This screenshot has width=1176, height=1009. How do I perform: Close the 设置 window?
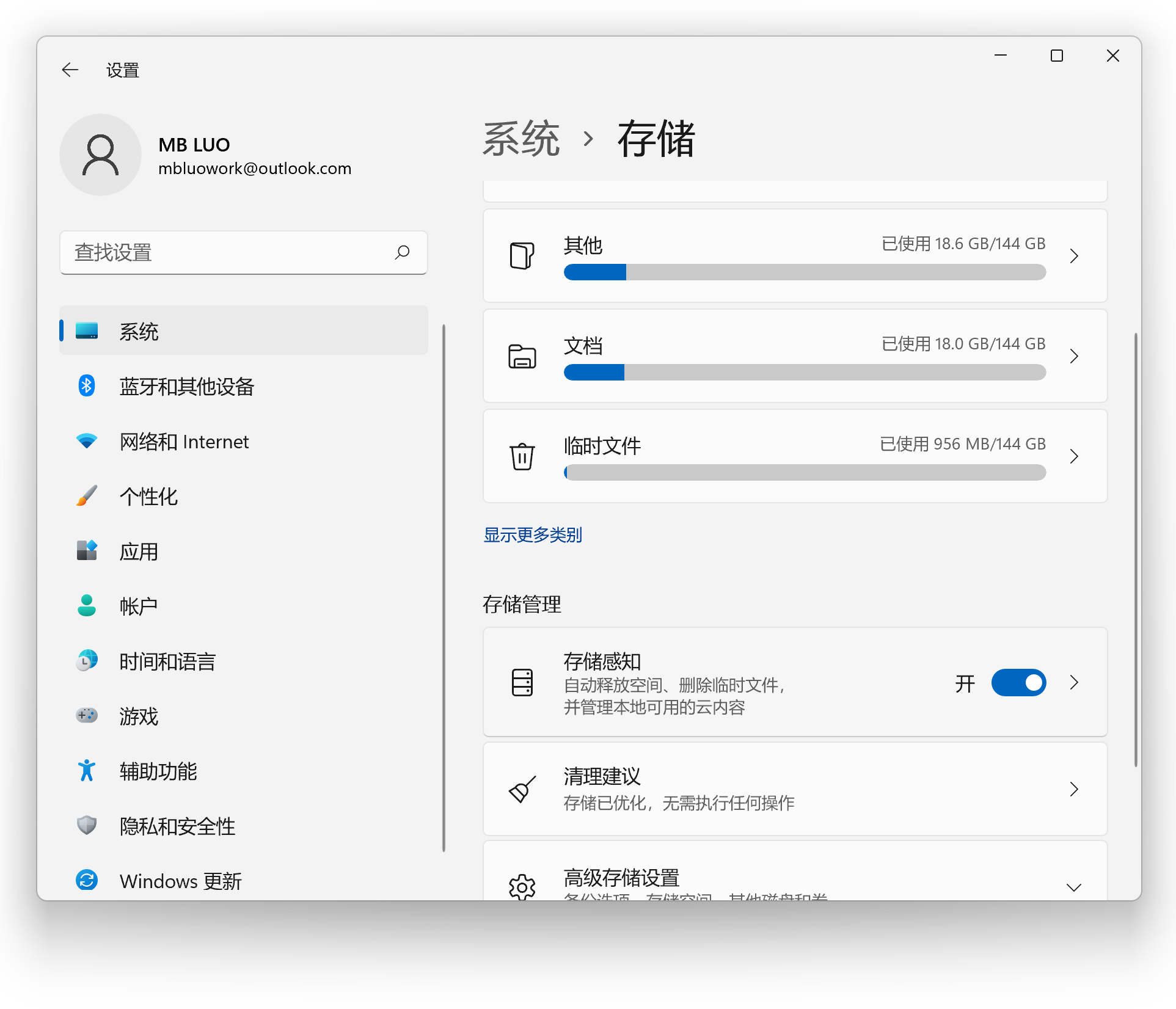pyautogui.click(x=1113, y=56)
